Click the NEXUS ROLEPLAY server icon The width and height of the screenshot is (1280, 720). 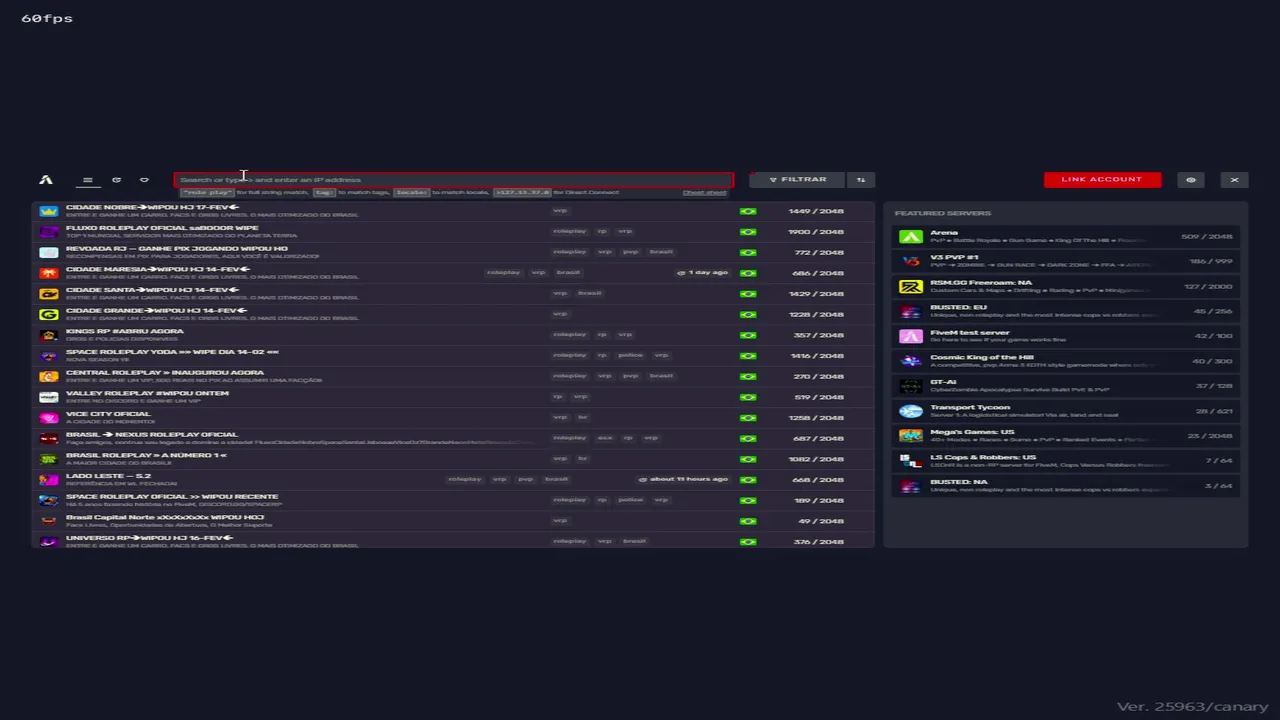pos(48,438)
